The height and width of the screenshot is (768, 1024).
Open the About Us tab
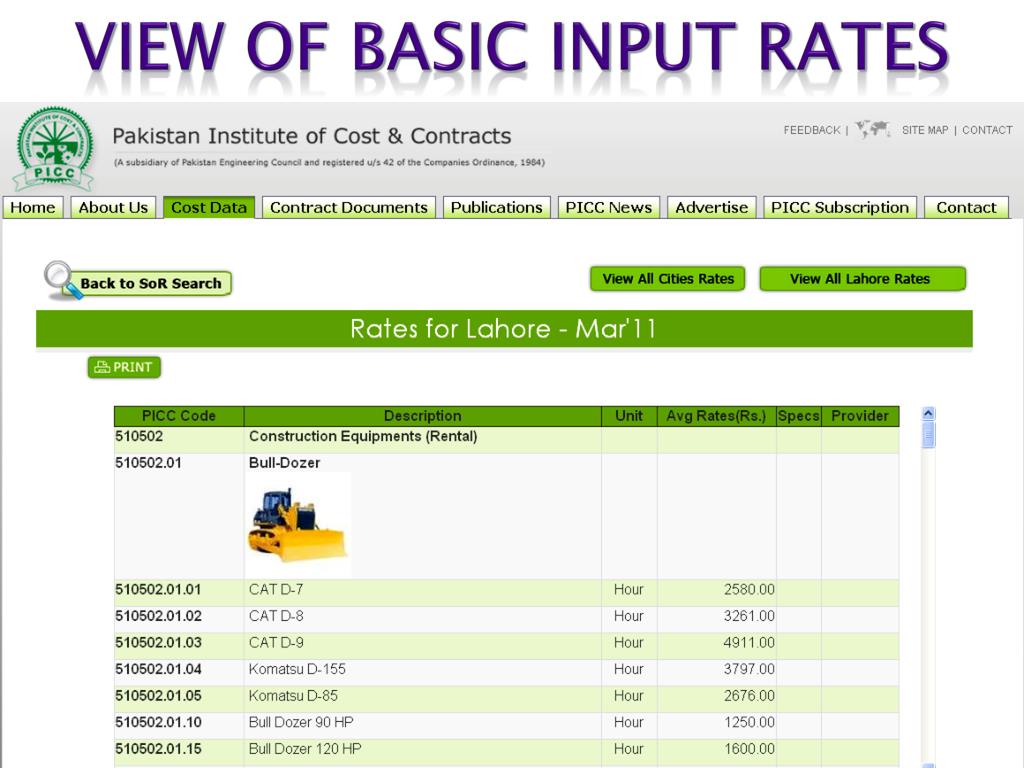[x=113, y=207]
